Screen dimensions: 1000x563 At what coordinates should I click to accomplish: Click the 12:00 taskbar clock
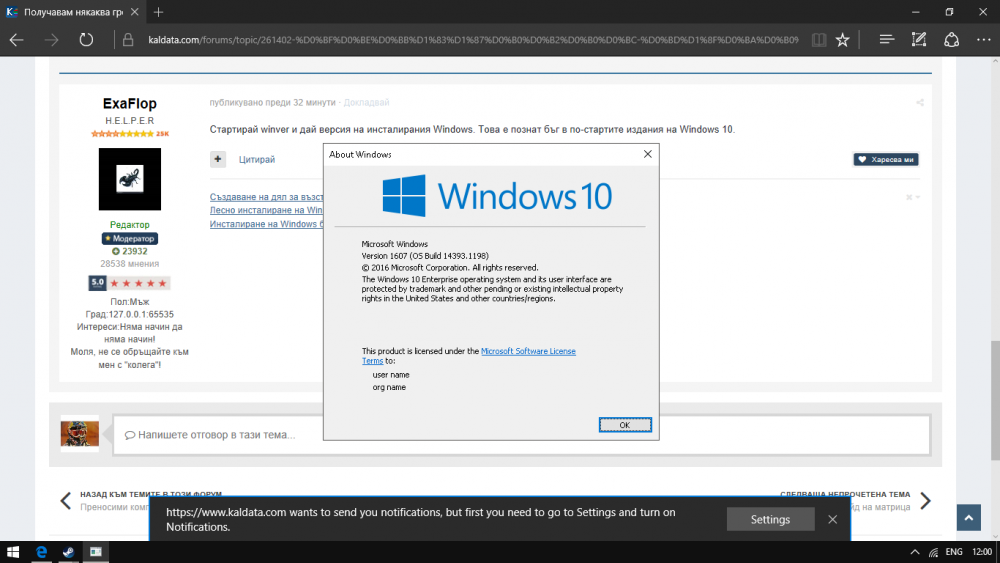click(982, 552)
